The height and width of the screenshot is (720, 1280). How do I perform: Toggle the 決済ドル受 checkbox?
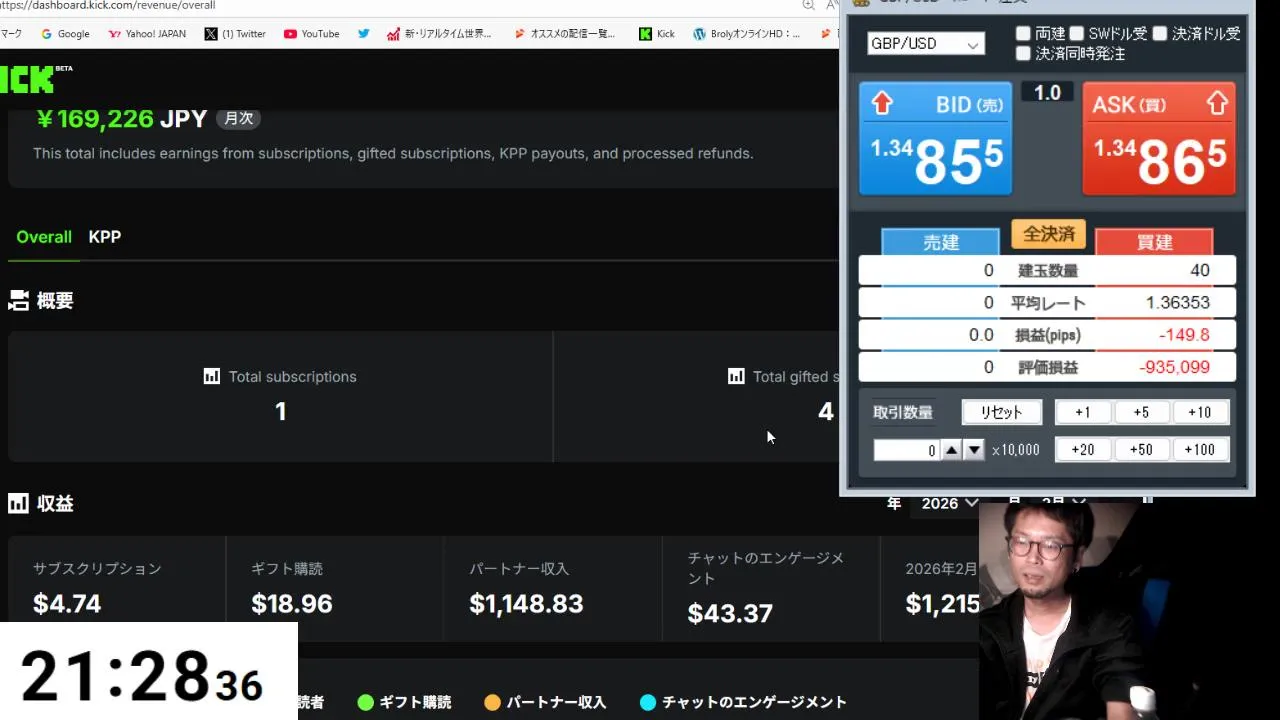point(1160,34)
